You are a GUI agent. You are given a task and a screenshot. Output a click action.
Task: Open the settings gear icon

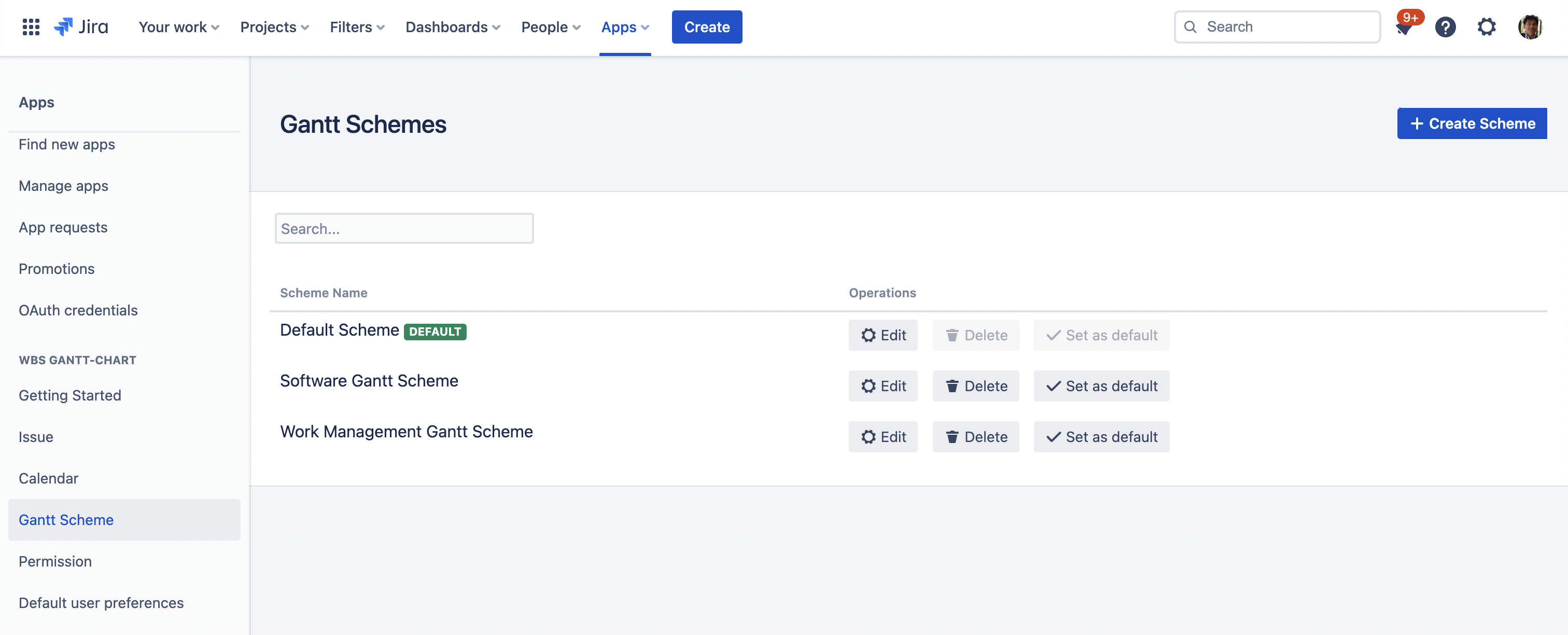1487,27
